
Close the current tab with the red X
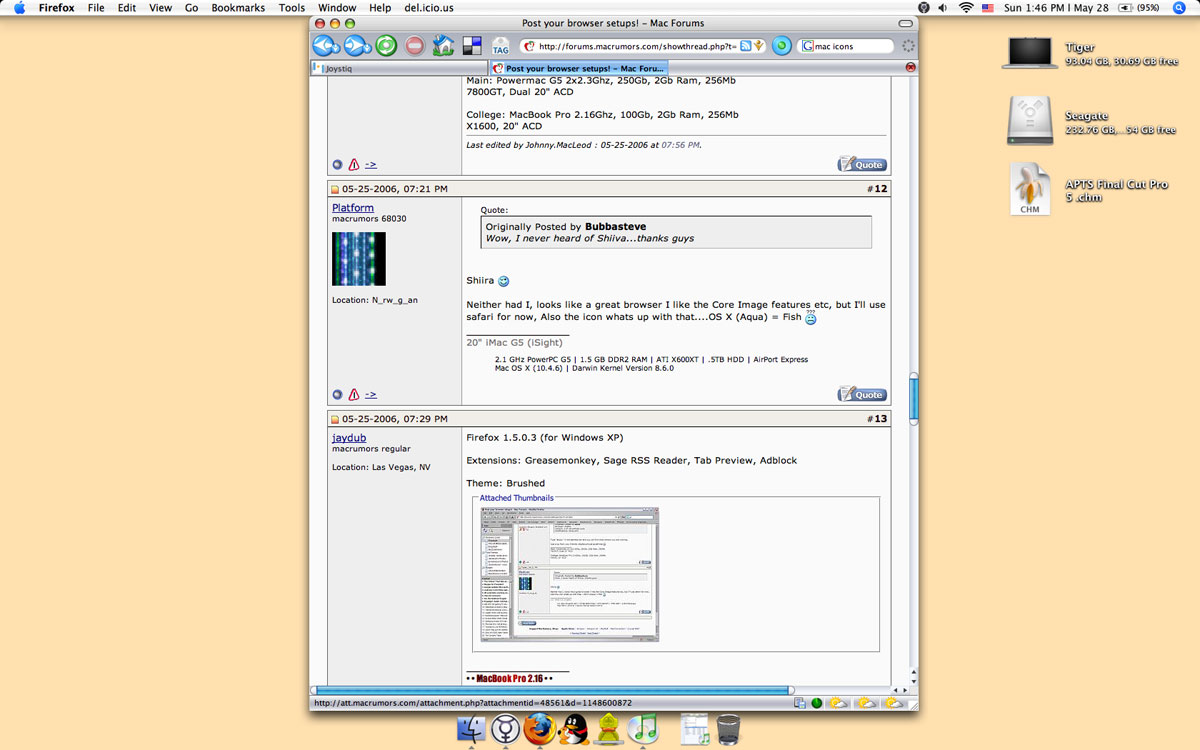pyautogui.click(x=910, y=67)
